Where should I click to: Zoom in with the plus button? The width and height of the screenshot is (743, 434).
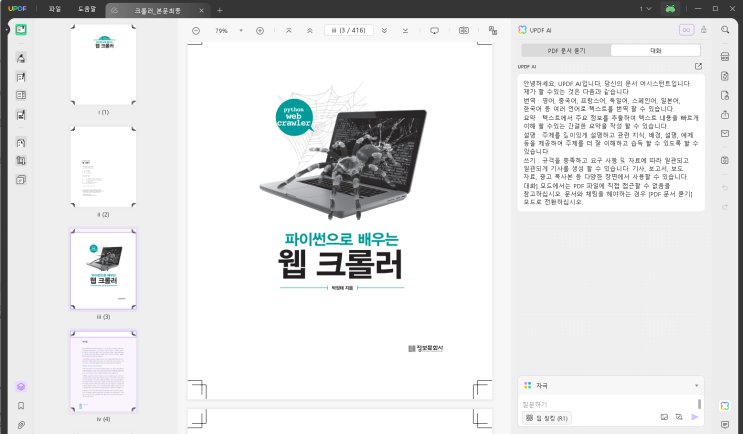(260, 31)
